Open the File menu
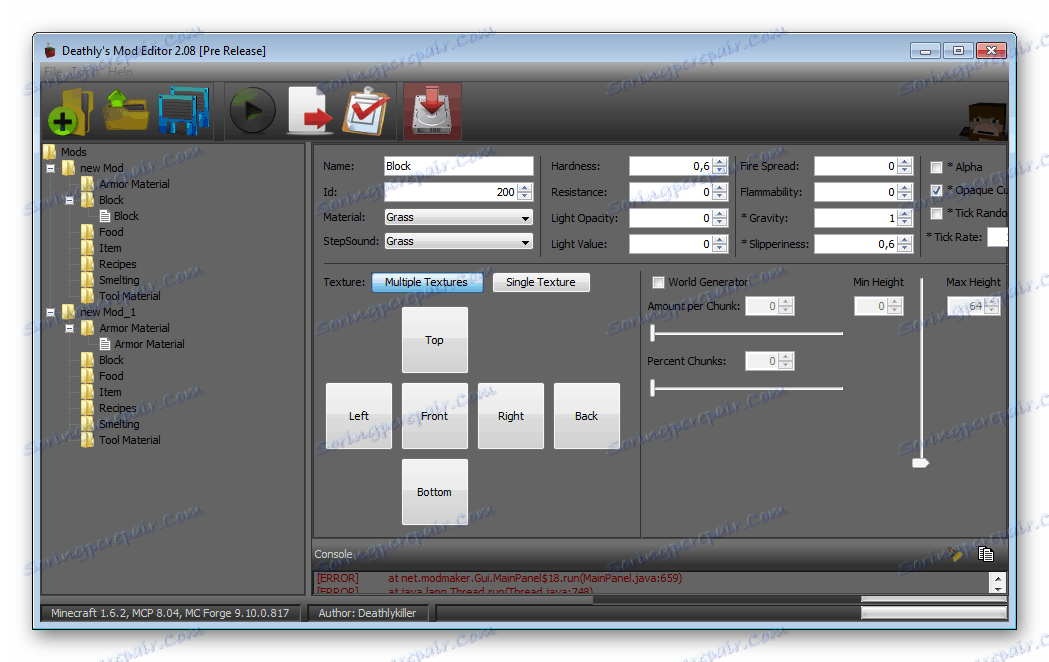This screenshot has width=1049, height=662. coord(53,71)
